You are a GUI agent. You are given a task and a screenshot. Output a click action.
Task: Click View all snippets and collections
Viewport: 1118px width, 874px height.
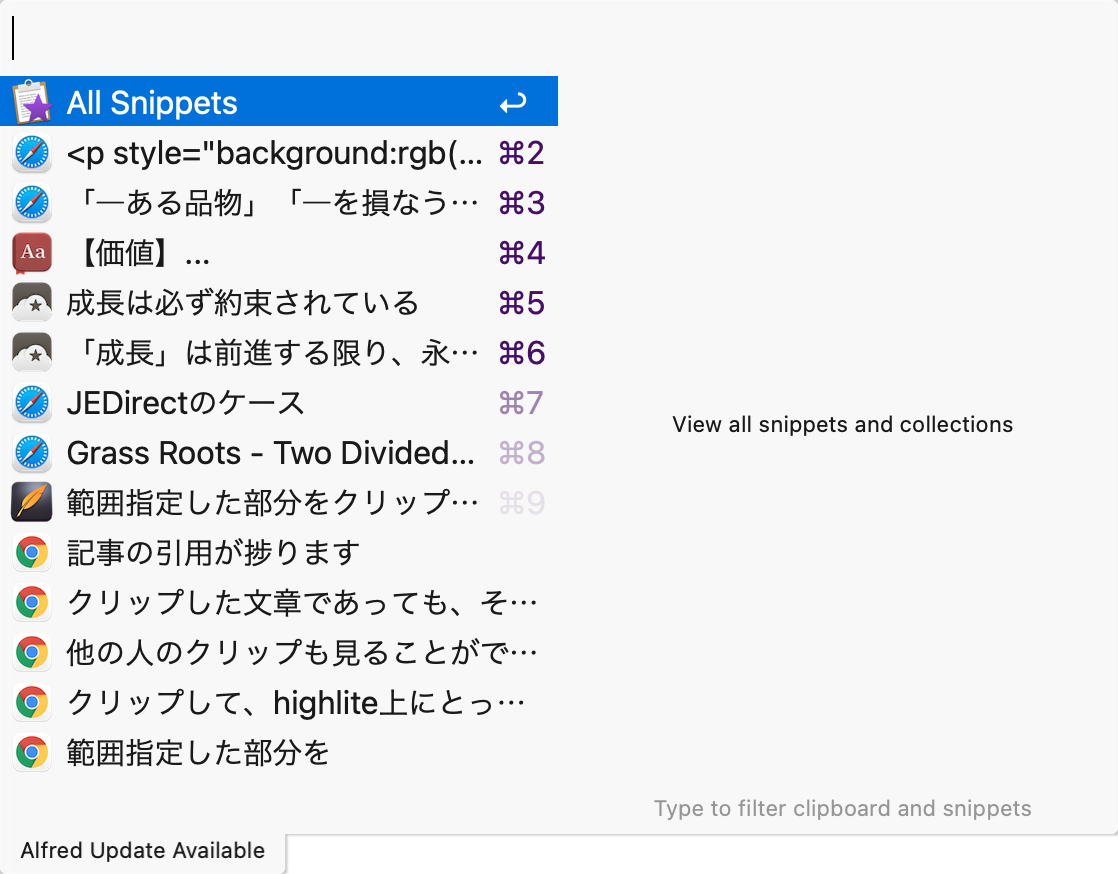pyautogui.click(x=842, y=424)
